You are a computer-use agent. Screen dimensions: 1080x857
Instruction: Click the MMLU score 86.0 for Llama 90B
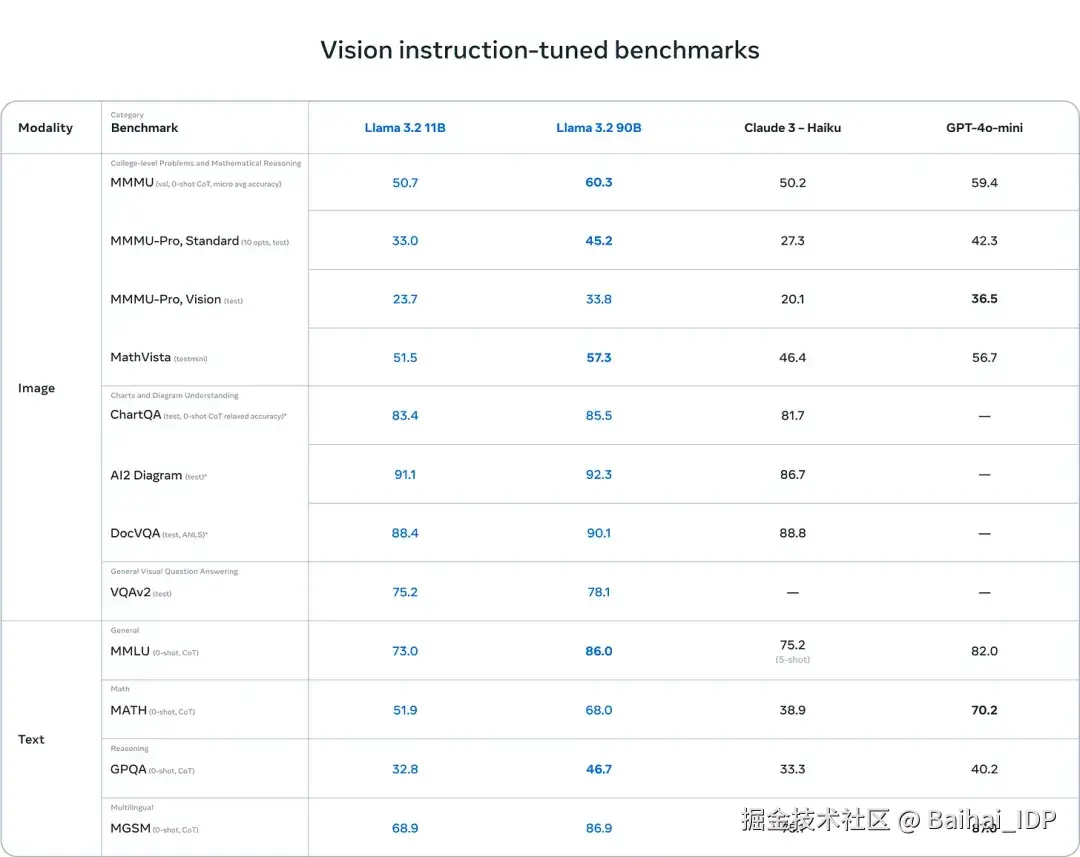[x=599, y=651]
